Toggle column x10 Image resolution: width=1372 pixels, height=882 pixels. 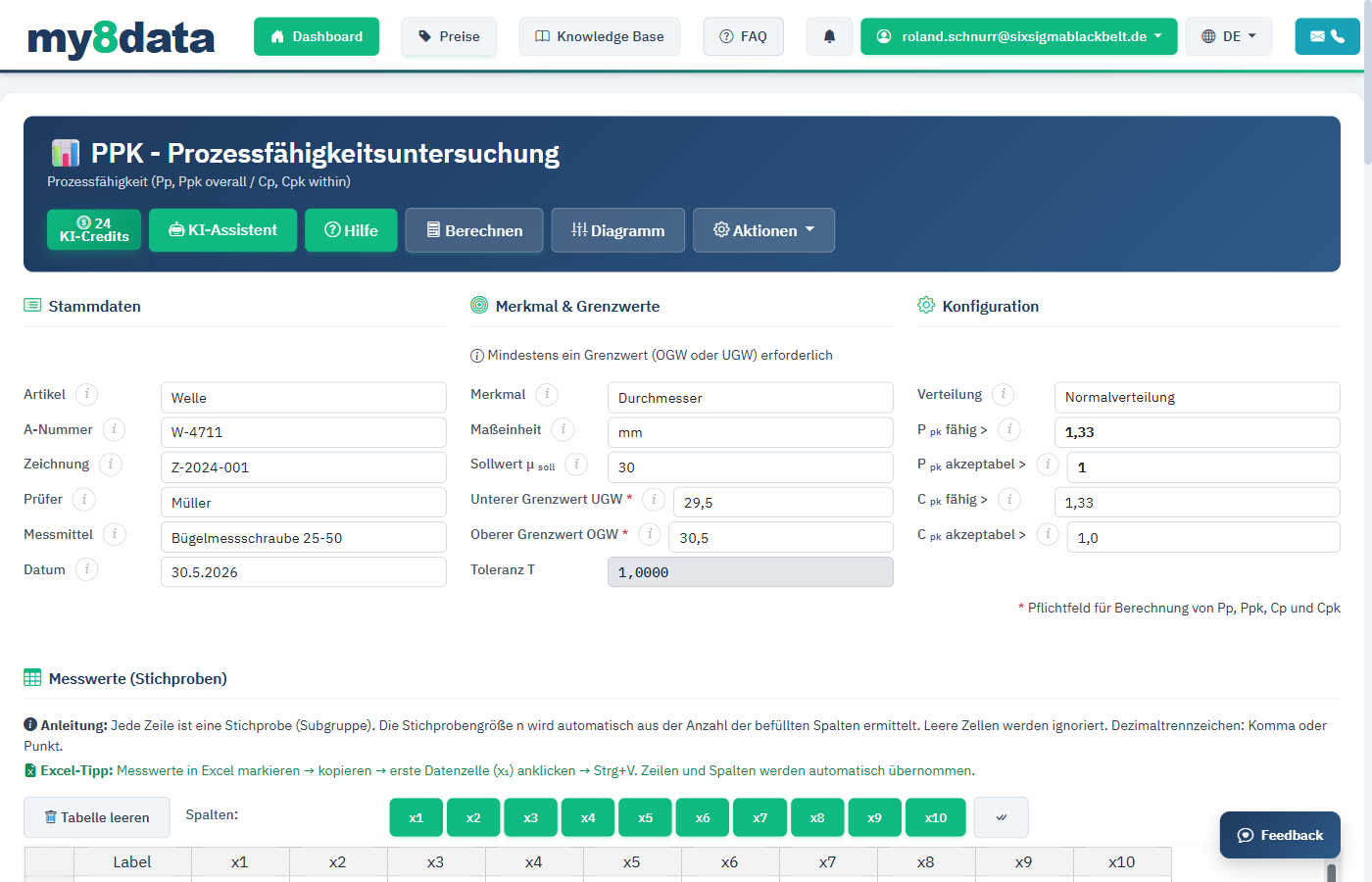[936, 817]
